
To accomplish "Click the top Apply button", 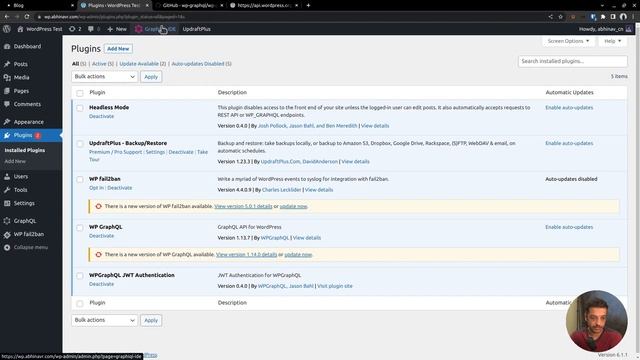I will [x=151, y=77].
